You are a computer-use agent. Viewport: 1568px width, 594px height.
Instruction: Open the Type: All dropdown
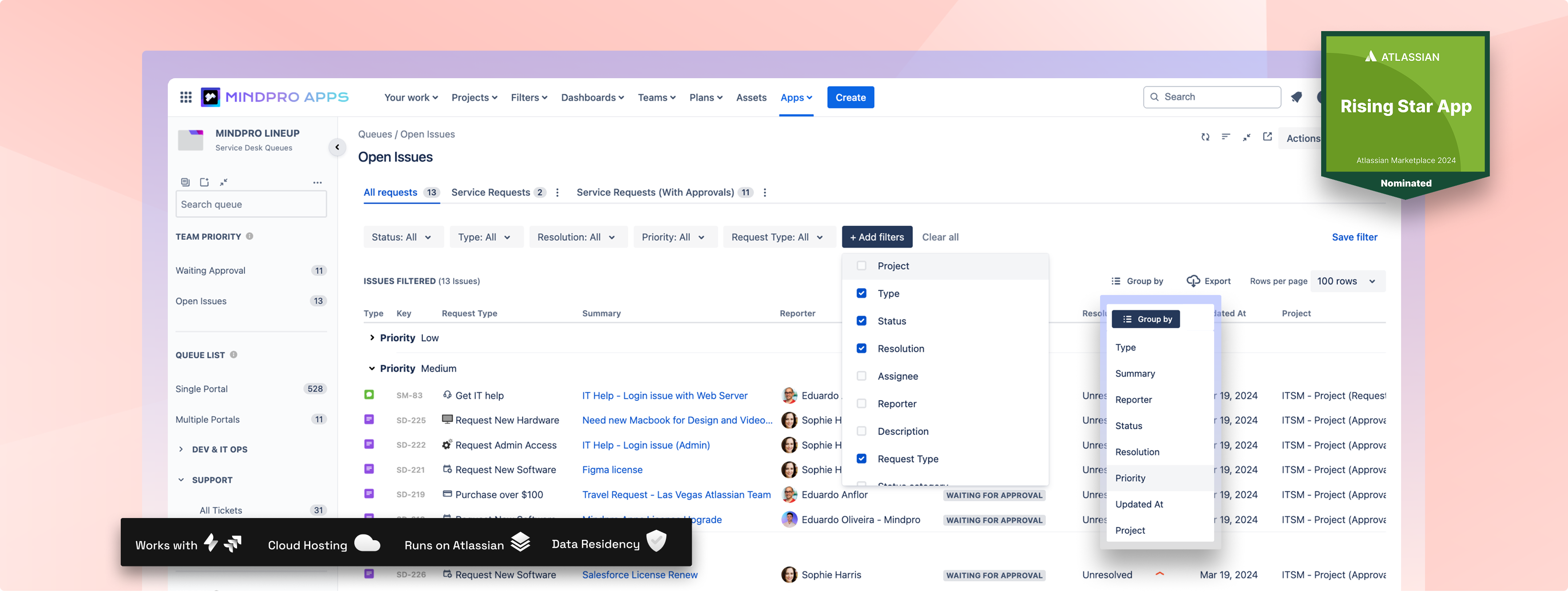tap(486, 238)
